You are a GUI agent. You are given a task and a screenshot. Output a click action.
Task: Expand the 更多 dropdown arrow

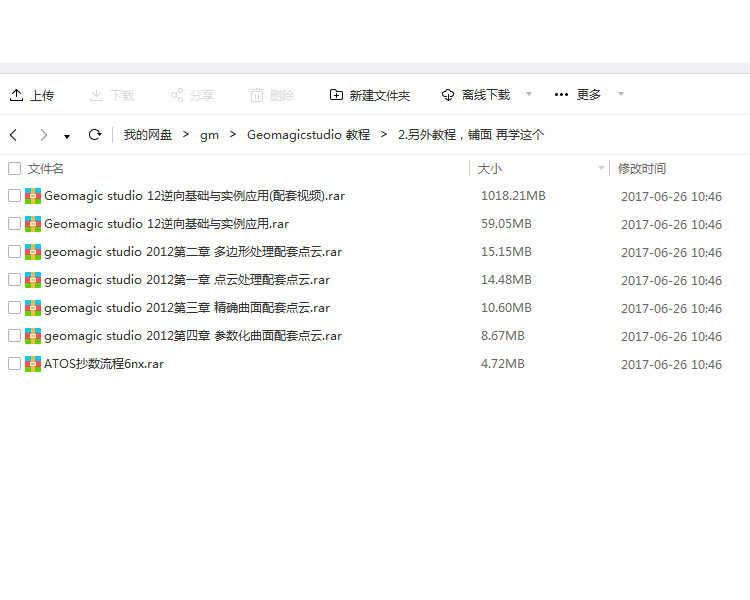pyautogui.click(x=621, y=93)
